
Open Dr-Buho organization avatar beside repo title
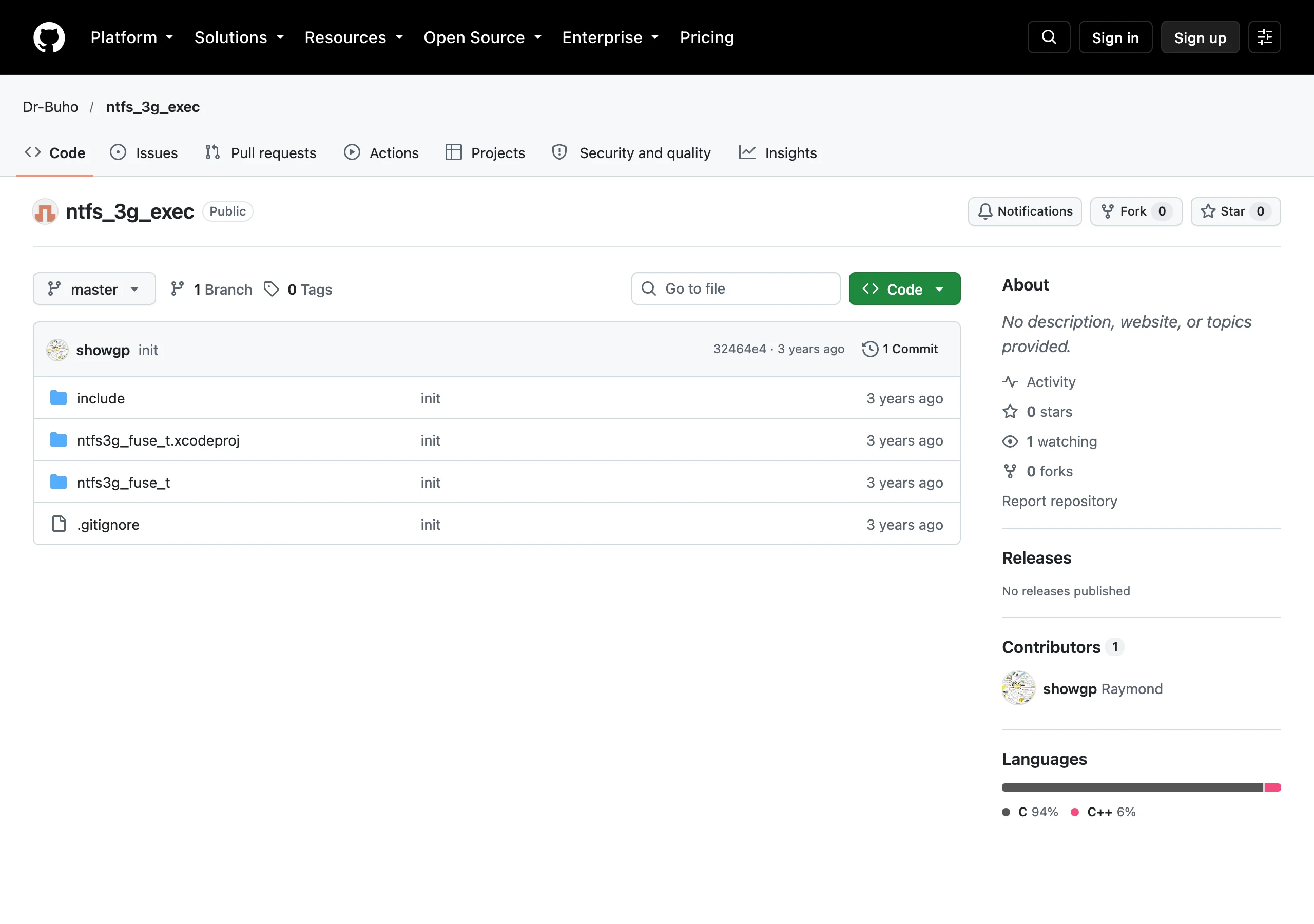(45, 212)
